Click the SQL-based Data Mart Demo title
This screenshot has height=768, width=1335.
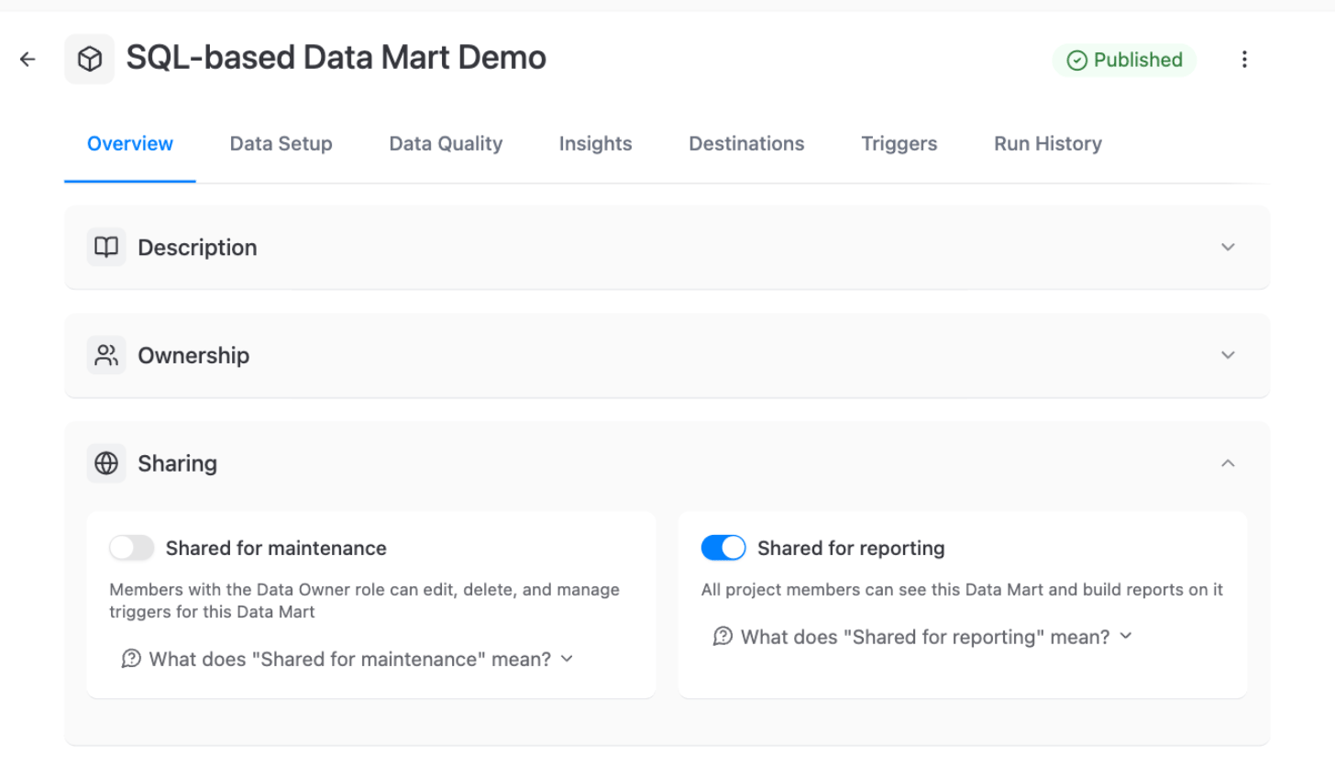336,58
